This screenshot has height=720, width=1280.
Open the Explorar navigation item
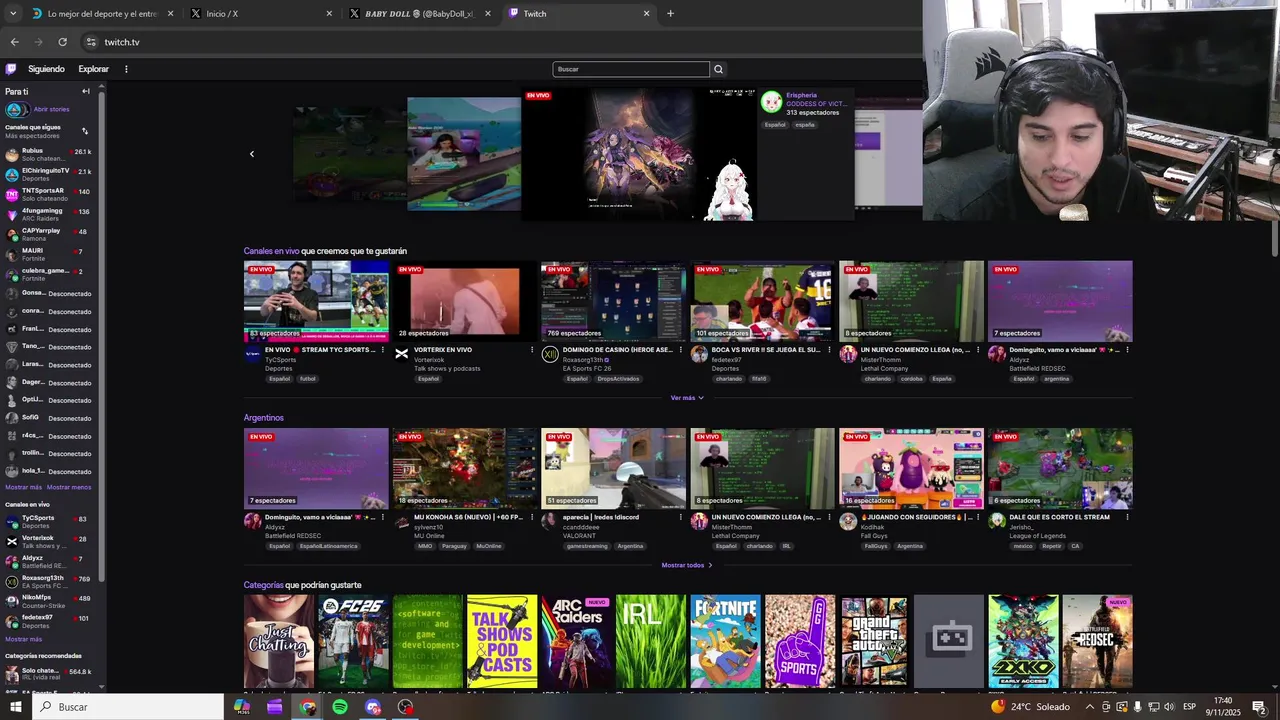pyautogui.click(x=94, y=69)
